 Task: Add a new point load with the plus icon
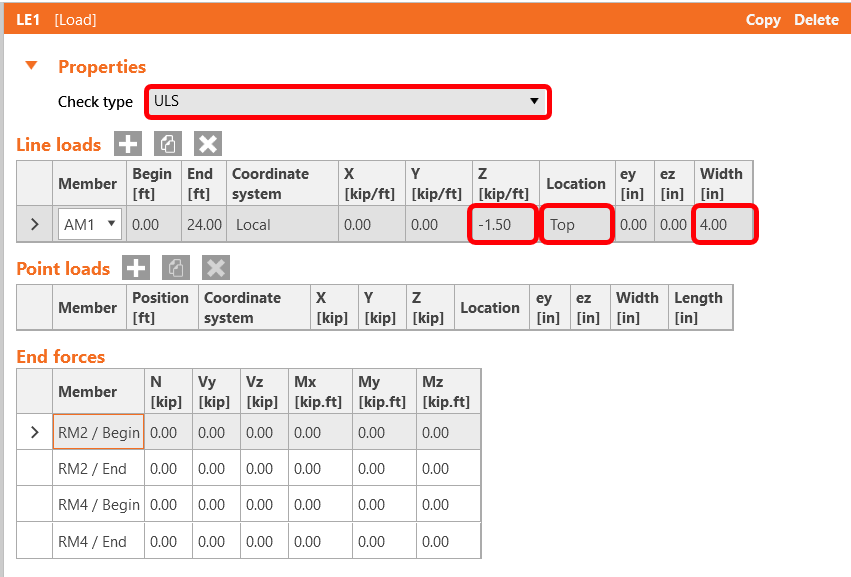(135, 268)
